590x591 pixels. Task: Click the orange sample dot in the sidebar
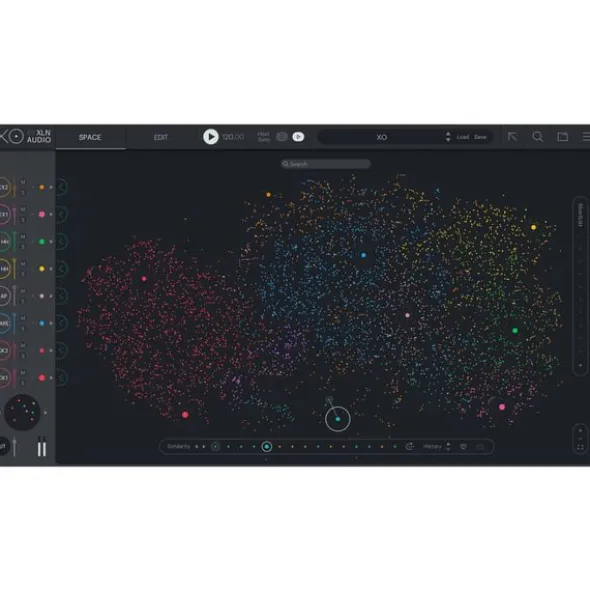pos(42,187)
